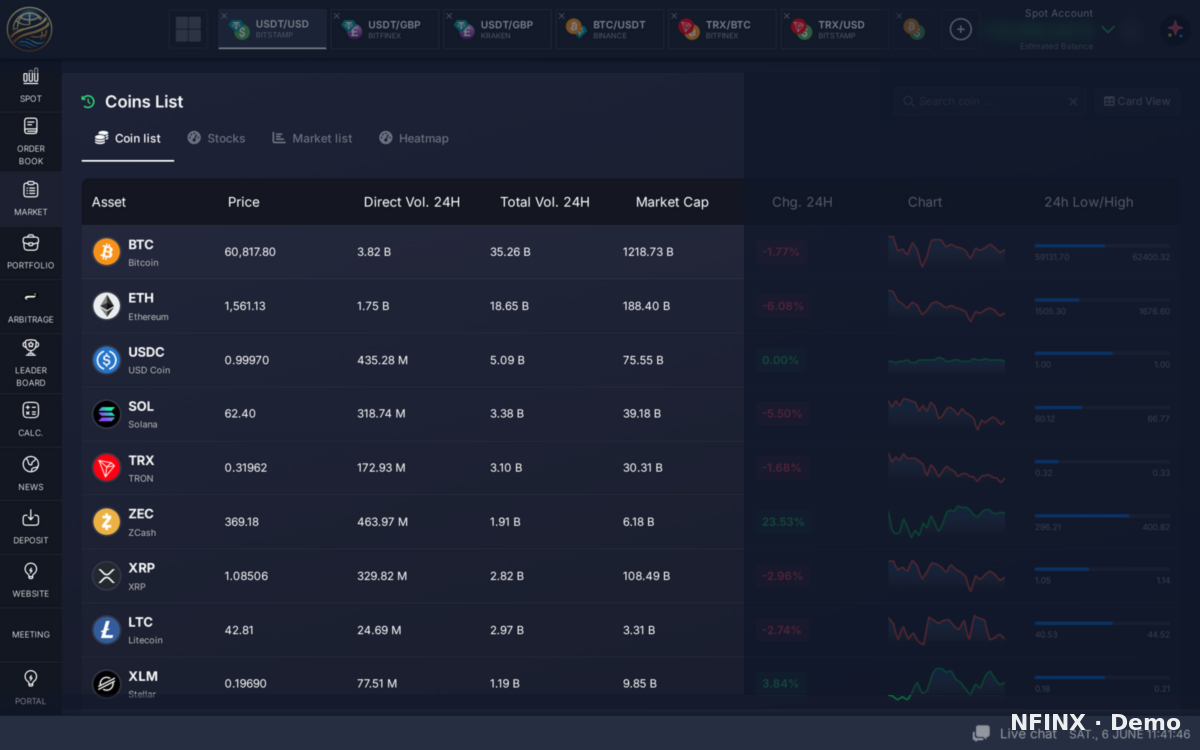Screen dimensions: 1200x750
Task: Open the WEBSITE sidebar link
Action: [31, 580]
